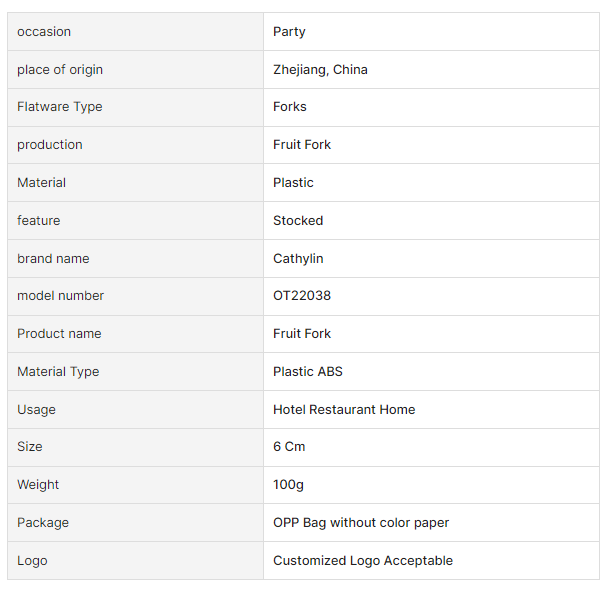Click the "100g" weight value

tap(288, 485)
